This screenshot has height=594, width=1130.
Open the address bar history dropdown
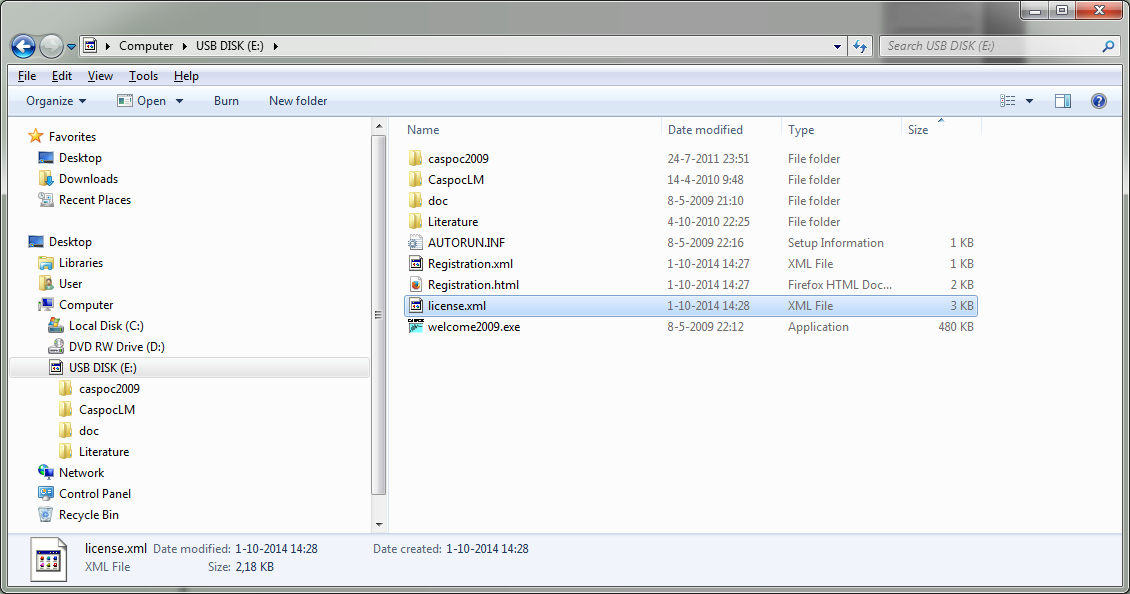pos(838,46)
